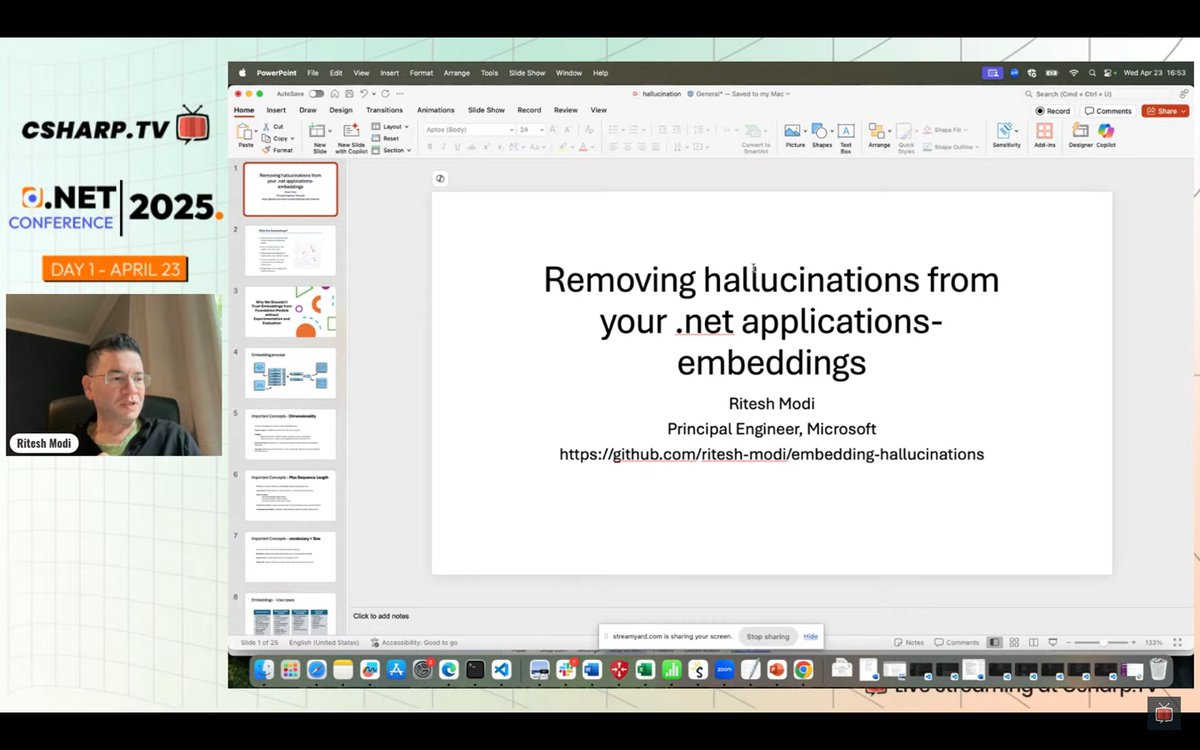Screen dimensions: 1200x750
Task: Toggle Italic formatting
Action: click(443, 147)
